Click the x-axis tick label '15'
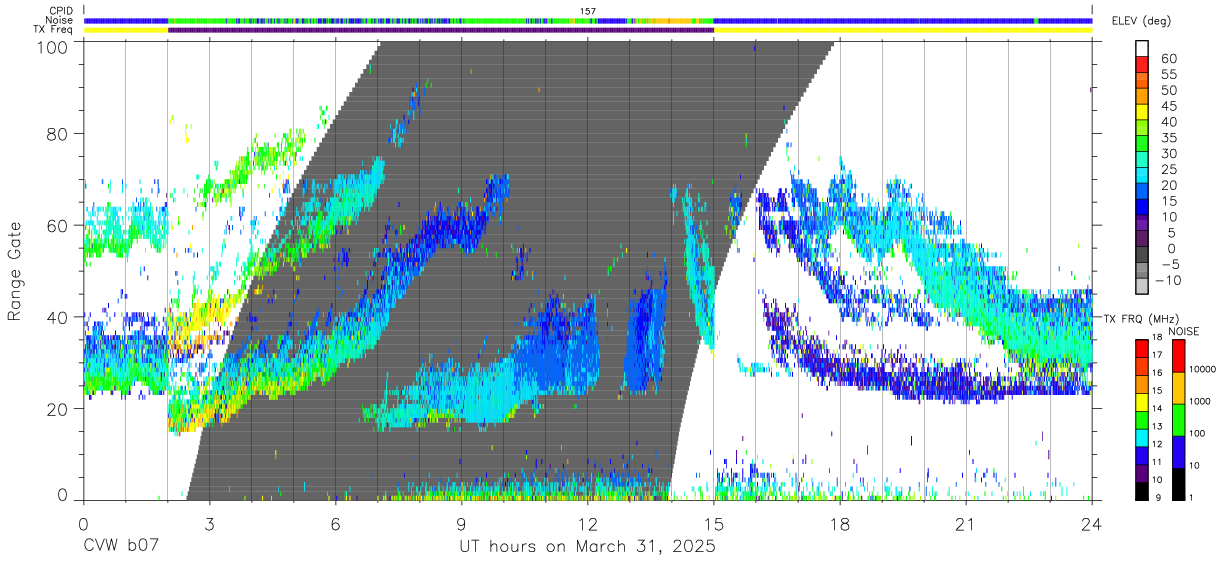This screenshot has width=1228, height=567. click(x=714, y=524)
